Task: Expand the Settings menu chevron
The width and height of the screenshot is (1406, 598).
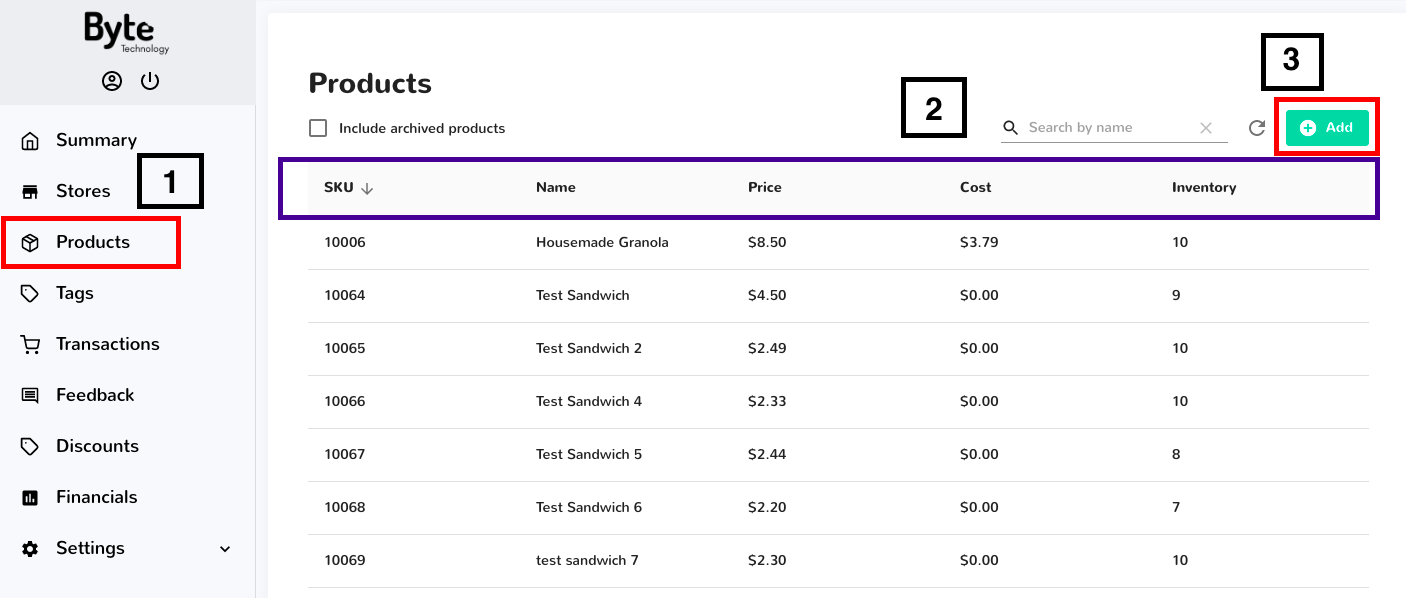Action: coord(224,548)
